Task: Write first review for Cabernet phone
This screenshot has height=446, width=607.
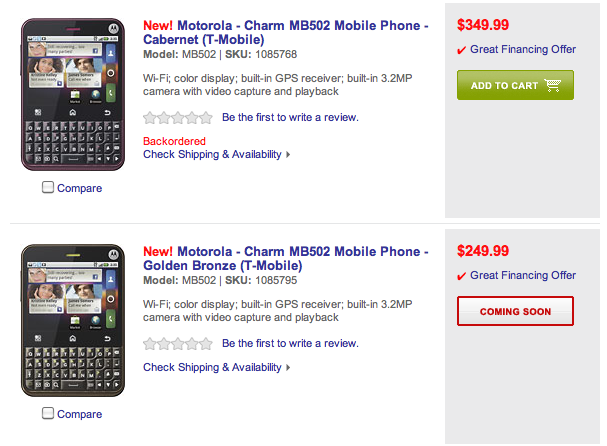Action: point(290,117)
